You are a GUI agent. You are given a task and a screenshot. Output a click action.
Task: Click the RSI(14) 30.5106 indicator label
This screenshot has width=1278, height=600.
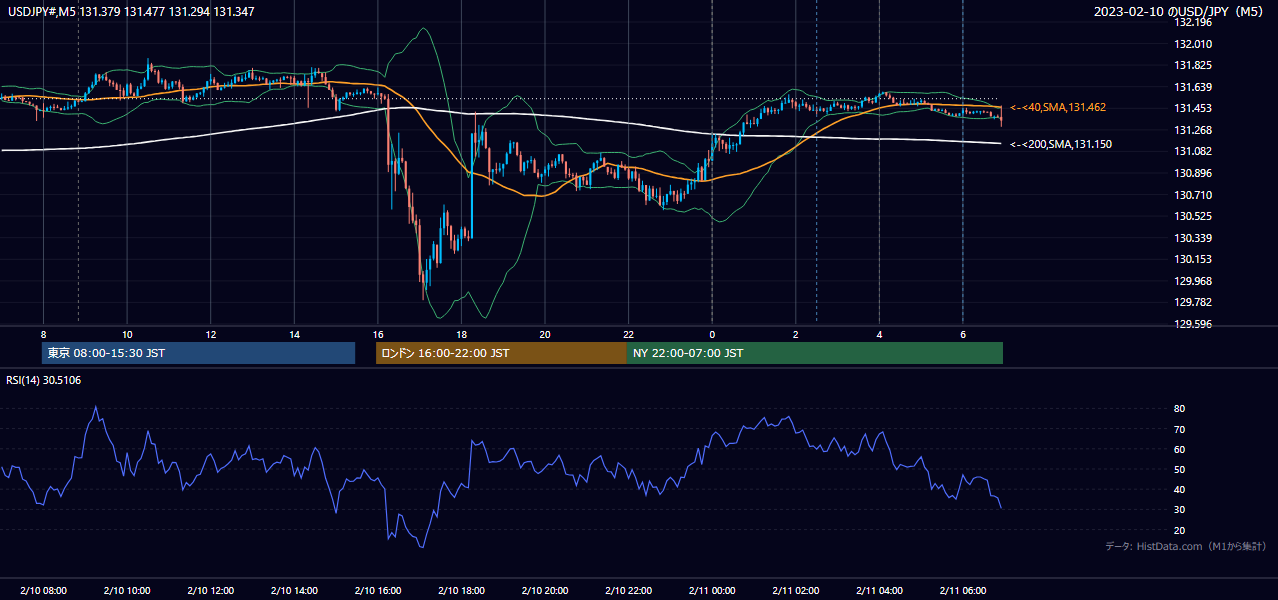pos(44,380)
